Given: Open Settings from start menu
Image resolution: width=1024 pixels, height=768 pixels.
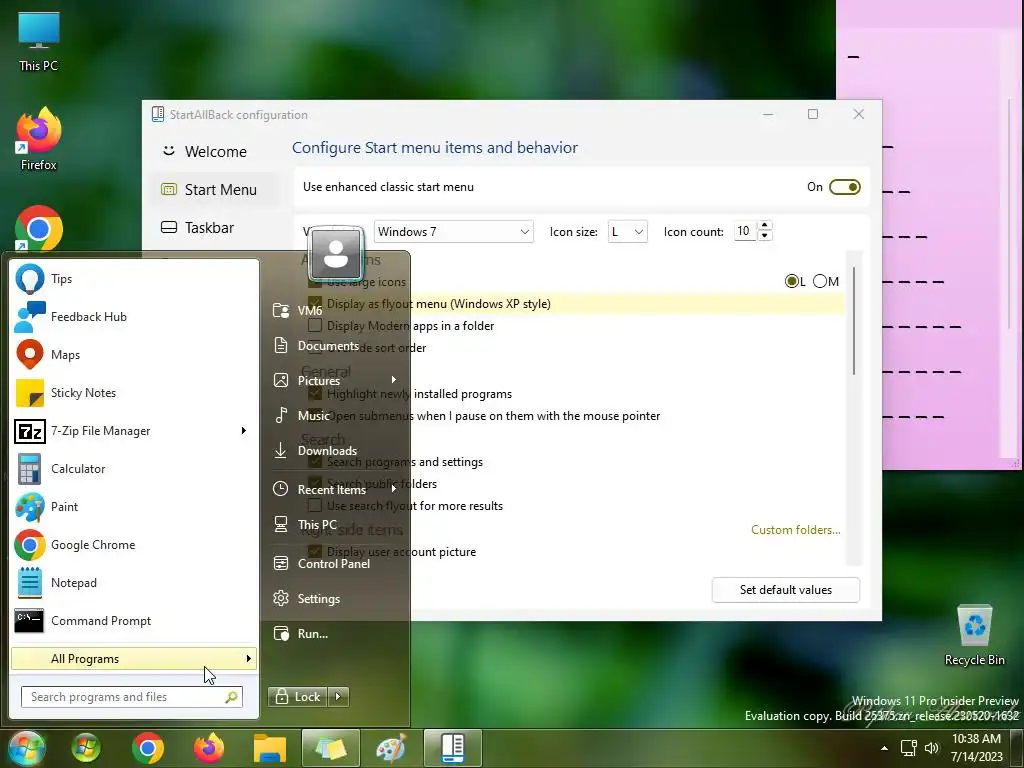Looking at the screenshot, I should tap(335, 598).
